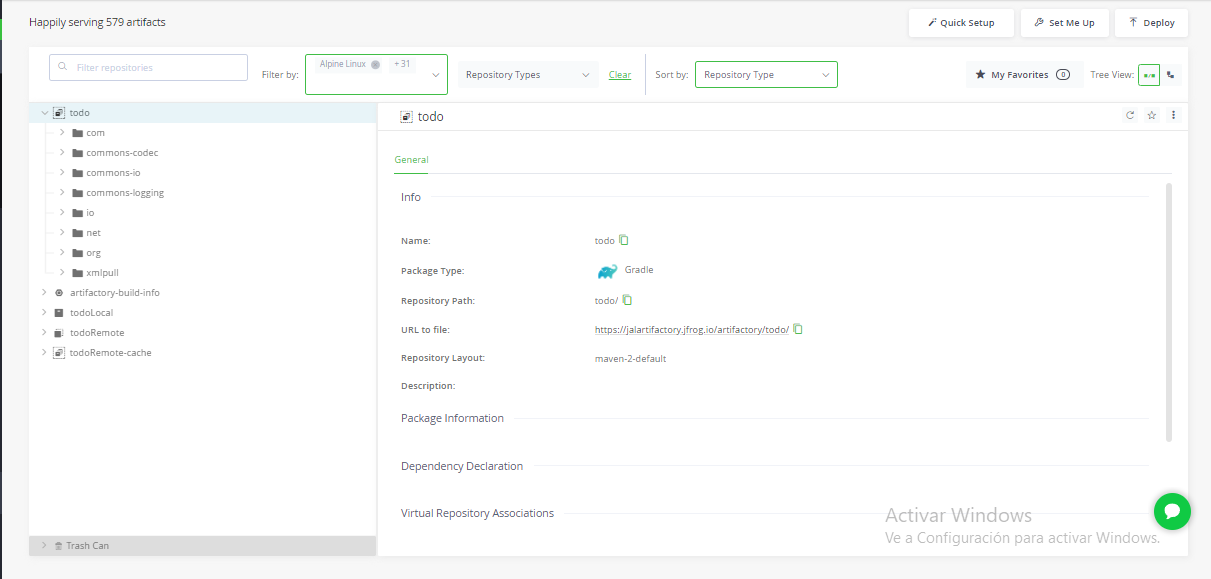Select the net folder label

tap(93, 233)
